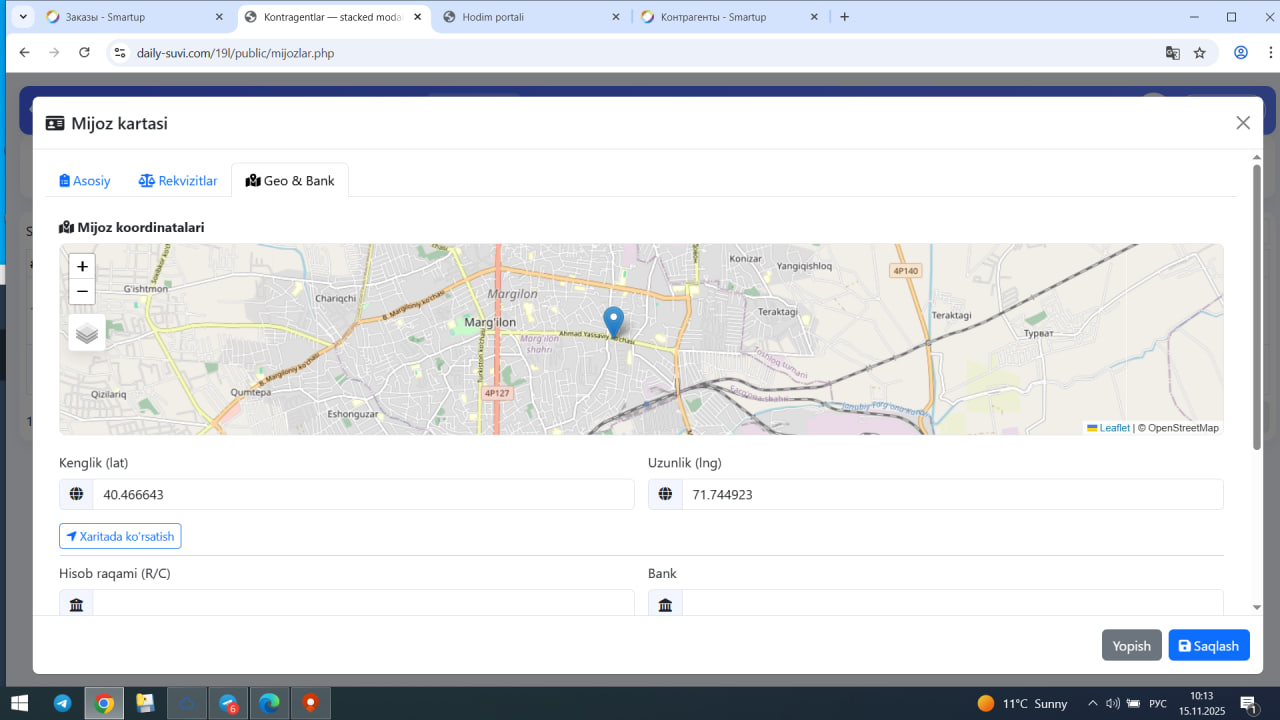Zoom in on the map
The width and height of the screenshot is (1280, 720).
(x=82, y=267)
